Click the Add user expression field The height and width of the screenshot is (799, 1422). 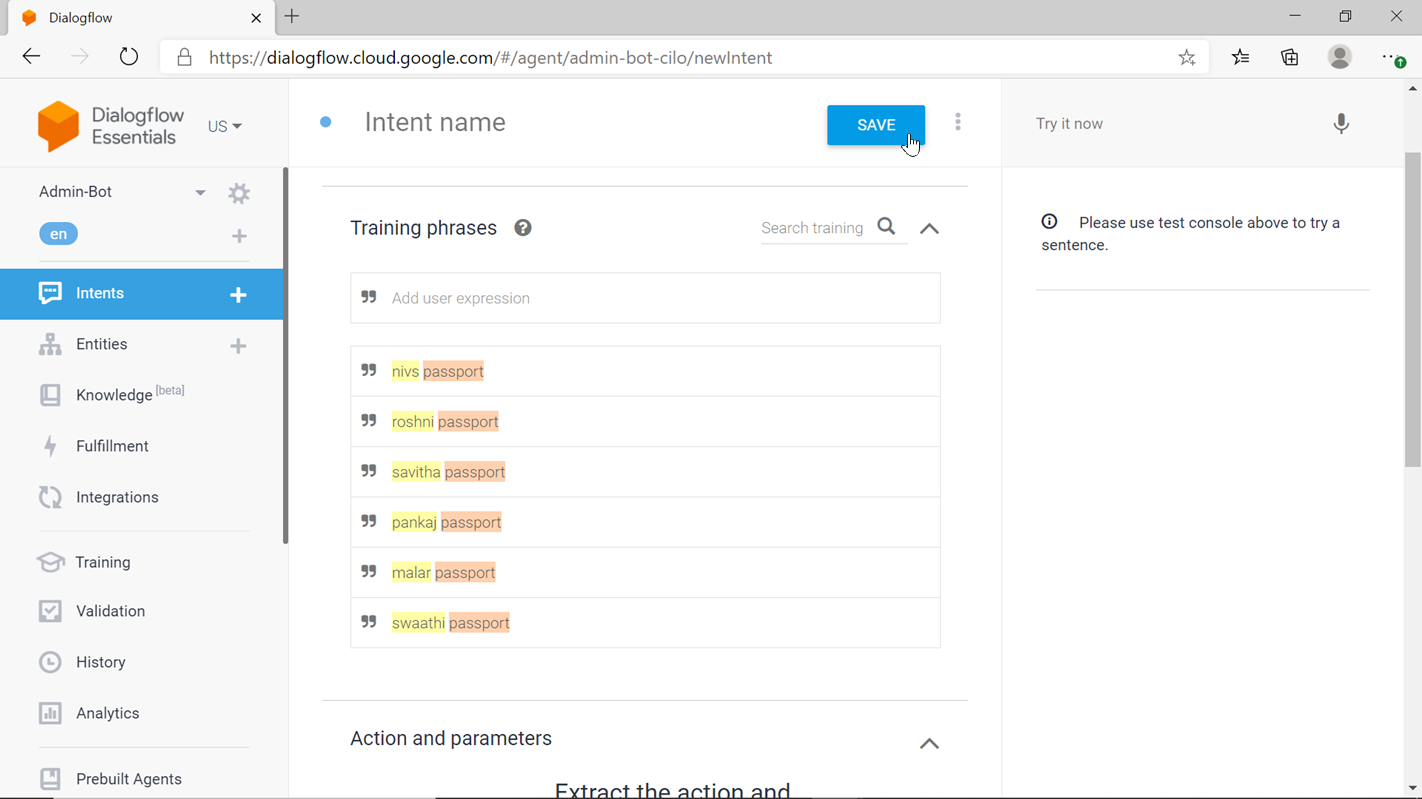[x=660, y=298]
